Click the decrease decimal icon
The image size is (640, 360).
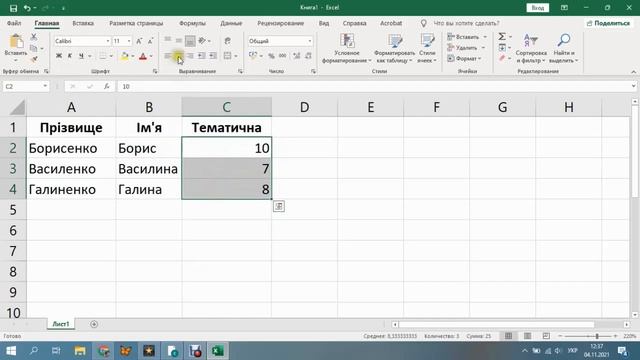click(308, 56)
